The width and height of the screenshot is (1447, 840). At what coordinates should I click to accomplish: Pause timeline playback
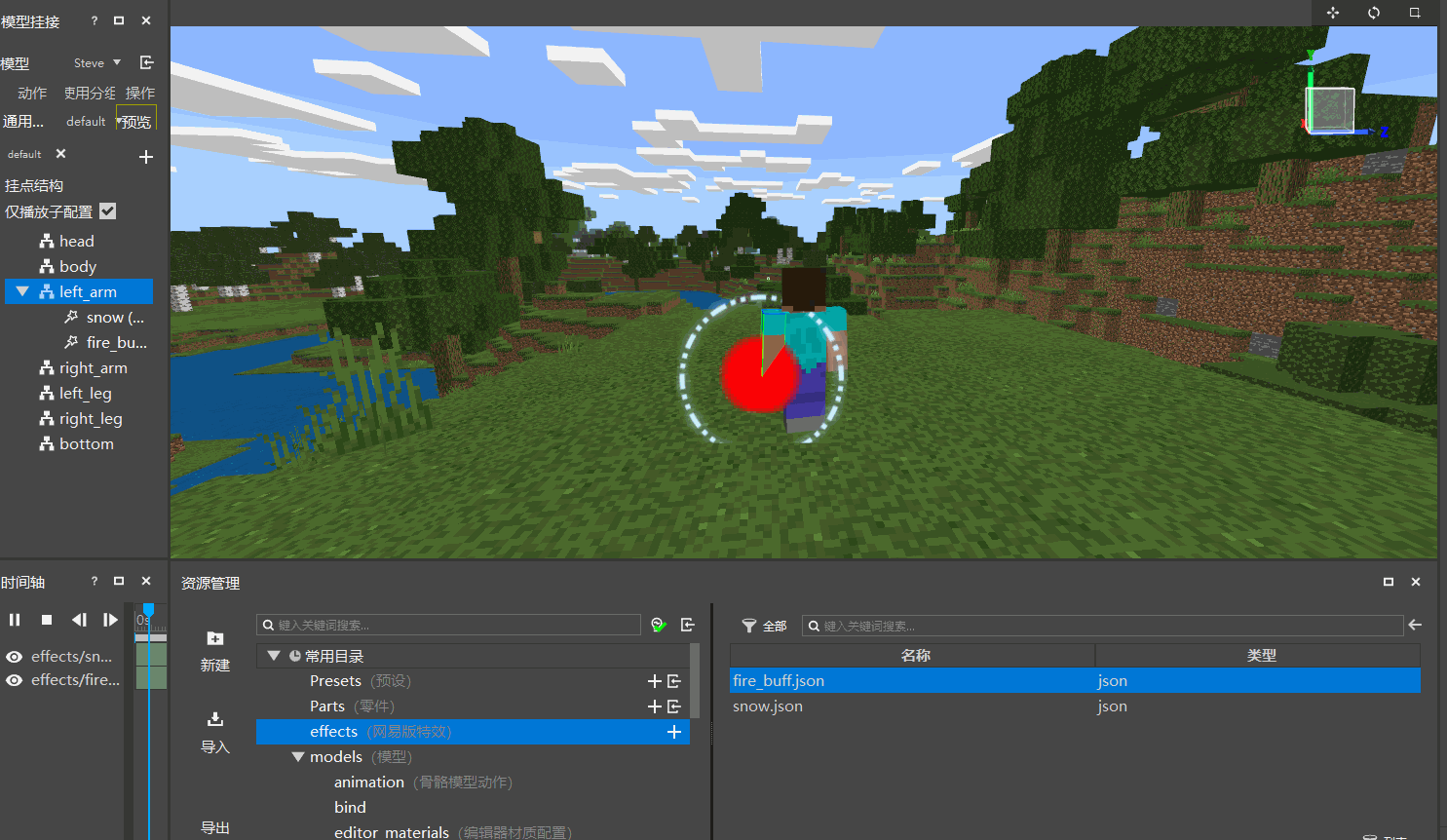pos(15,620)
